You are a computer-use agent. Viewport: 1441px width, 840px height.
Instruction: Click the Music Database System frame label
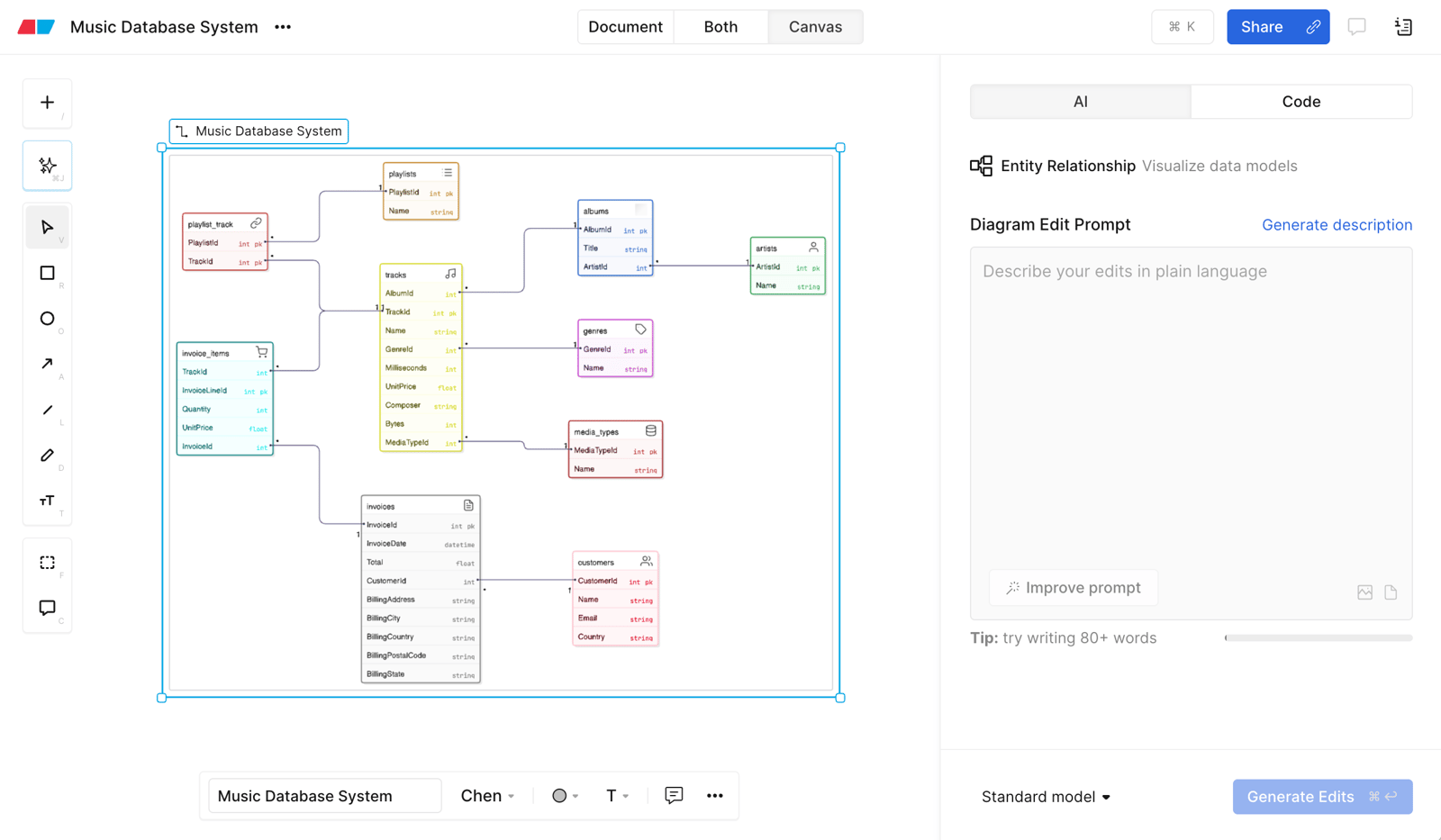click(x=258, y=131)
